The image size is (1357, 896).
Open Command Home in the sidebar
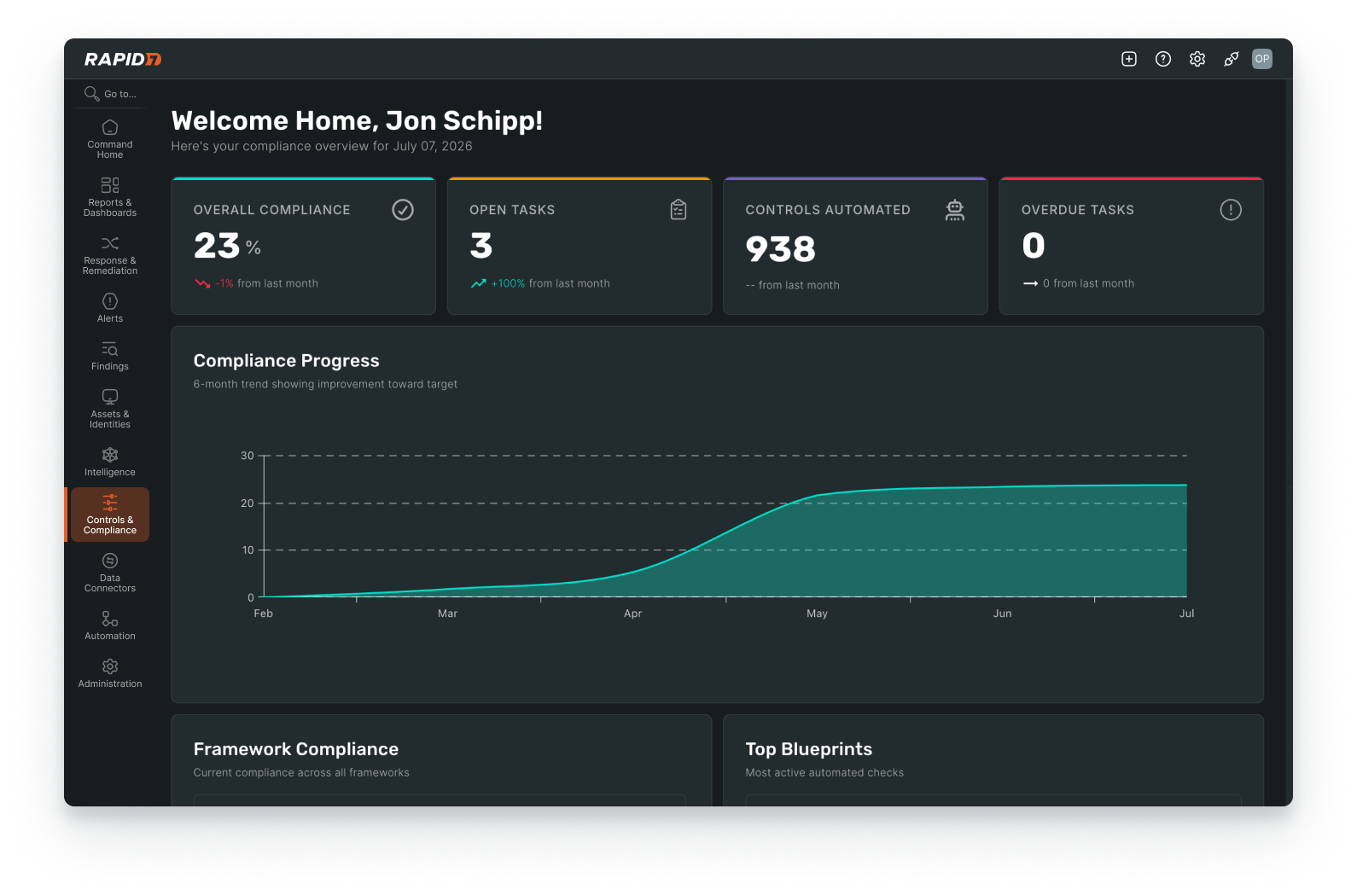coord(110,139)
